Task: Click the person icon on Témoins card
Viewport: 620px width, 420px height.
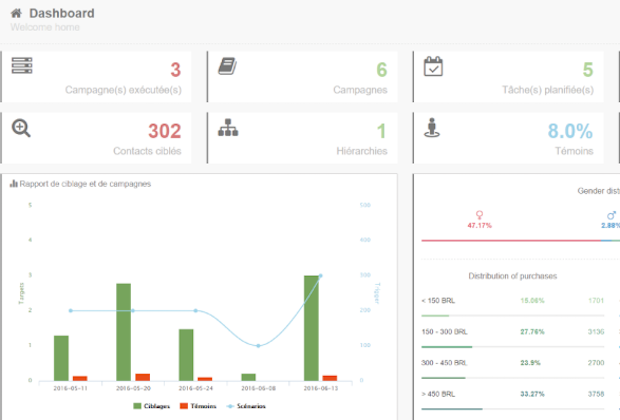Action: click(433, 127)
